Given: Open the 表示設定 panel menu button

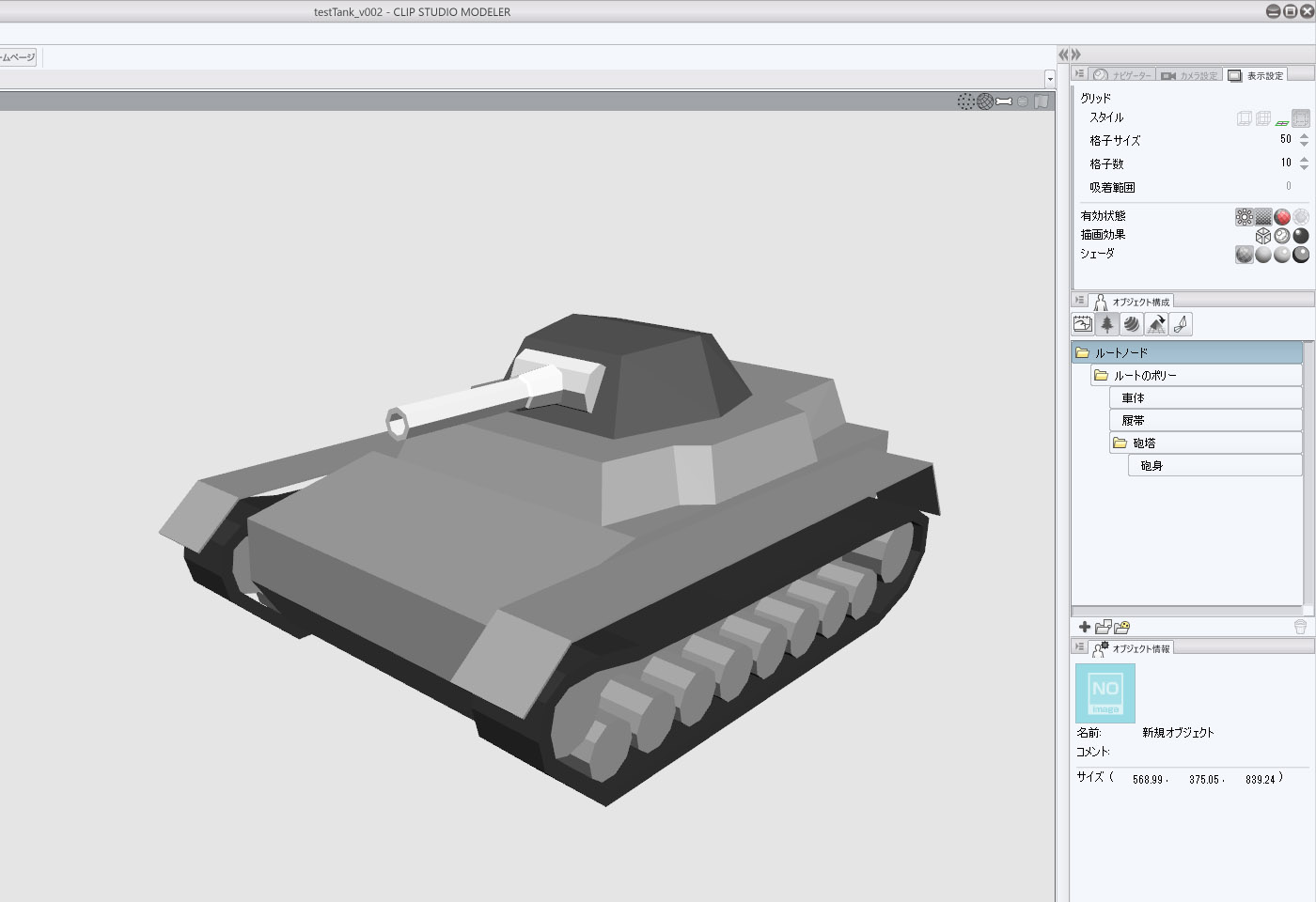Looking at the screenshot, I should click(x=1079, y=75).
